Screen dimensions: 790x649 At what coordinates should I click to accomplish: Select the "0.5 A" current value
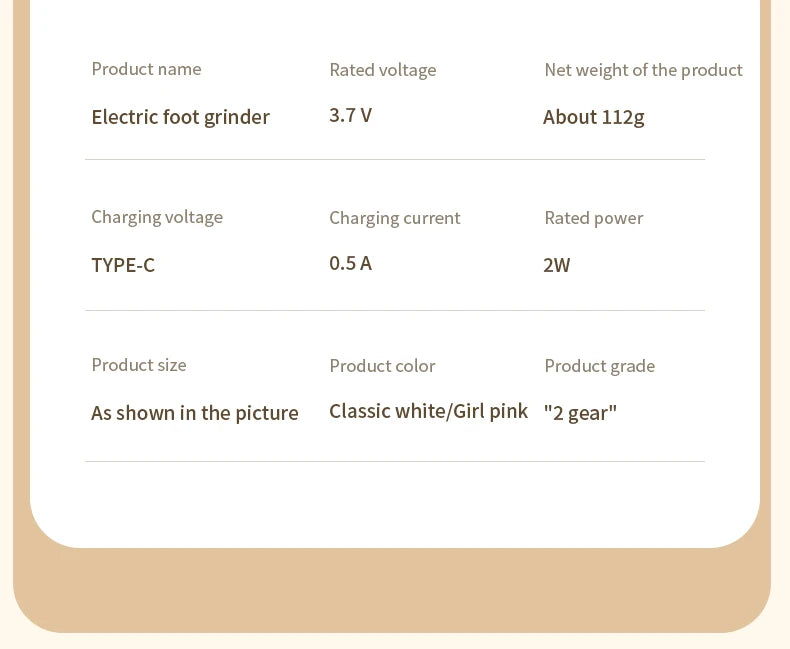pos(350,263)
